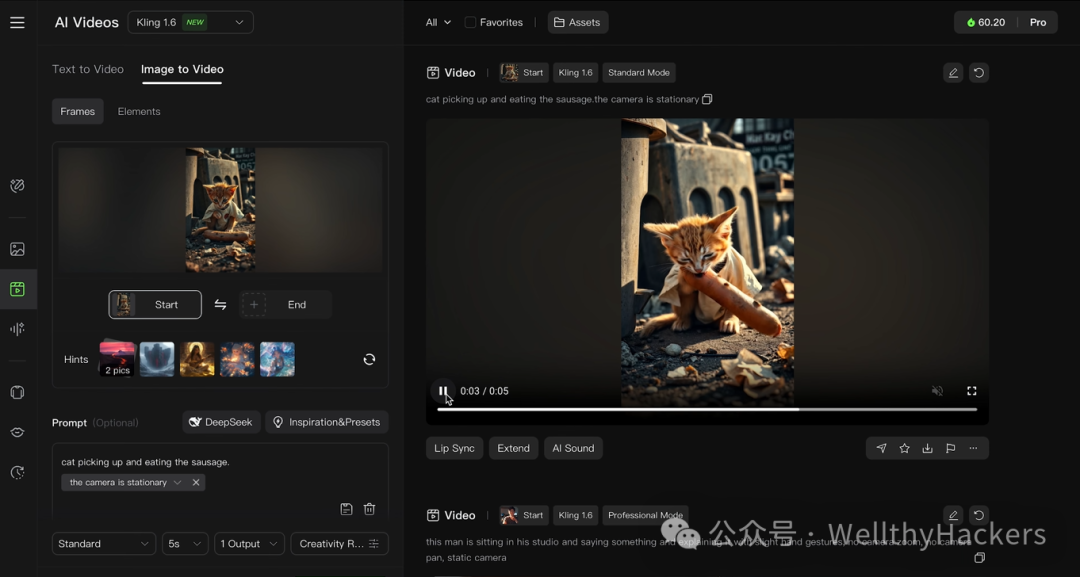1080x577 pixels.
Task: Regenerate the first video
Action: coord(979,72)
